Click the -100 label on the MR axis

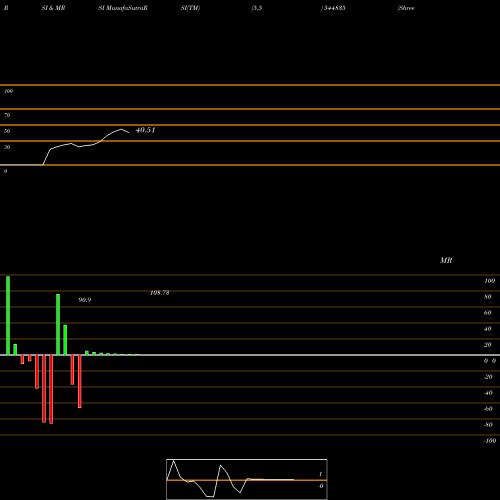(490, 441)
